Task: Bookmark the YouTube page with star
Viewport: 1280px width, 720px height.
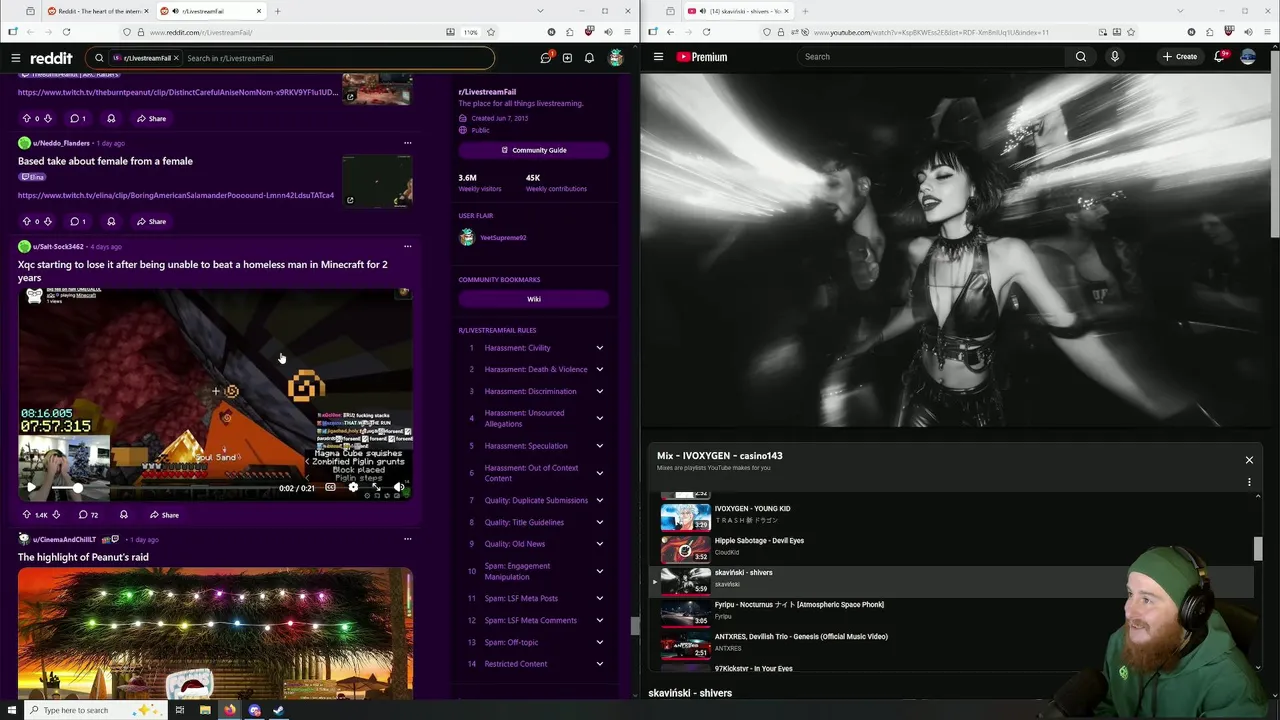Action: pos(1131,32)
